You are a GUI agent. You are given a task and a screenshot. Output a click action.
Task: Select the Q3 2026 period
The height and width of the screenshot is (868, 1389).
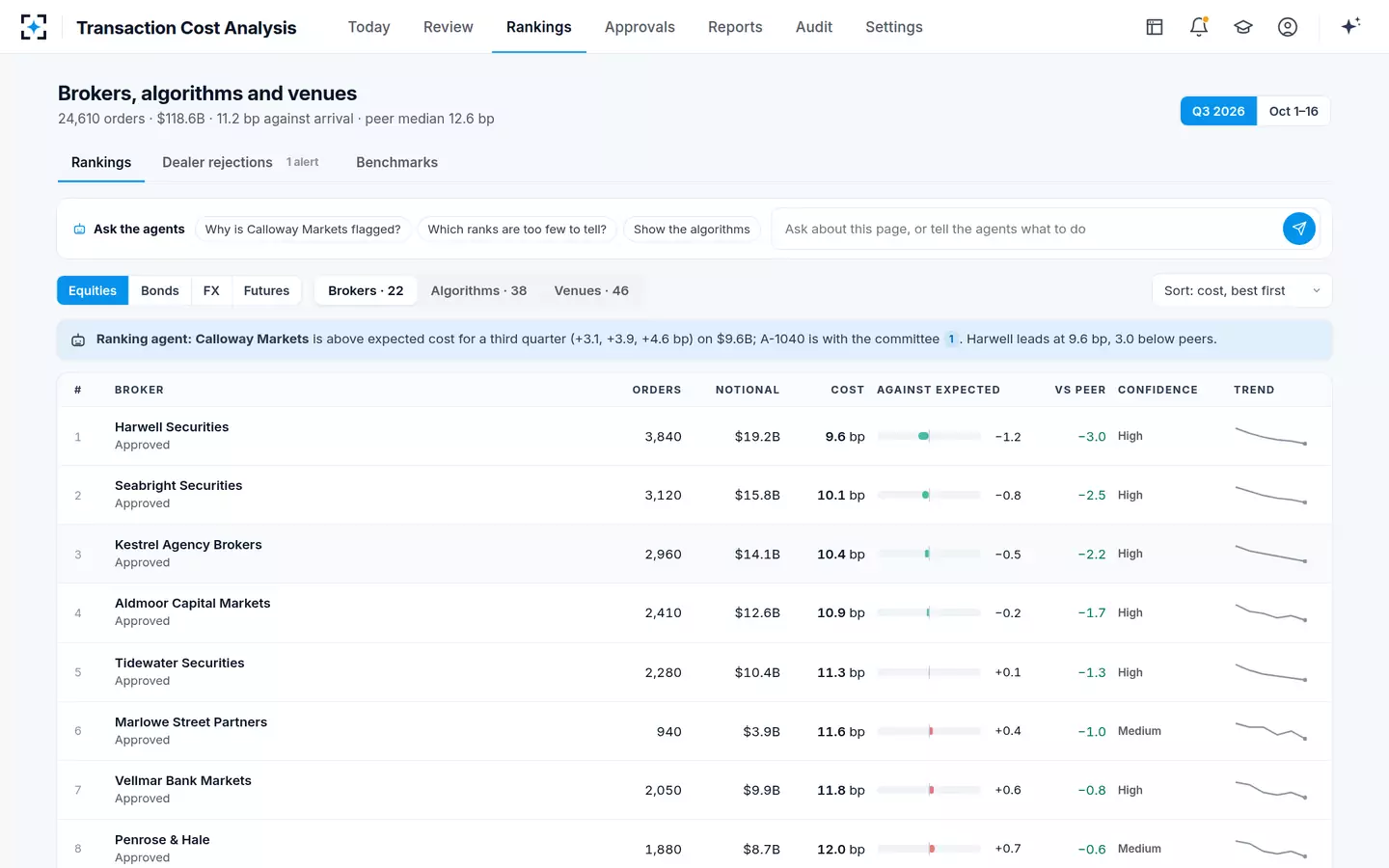point(1218,111)
